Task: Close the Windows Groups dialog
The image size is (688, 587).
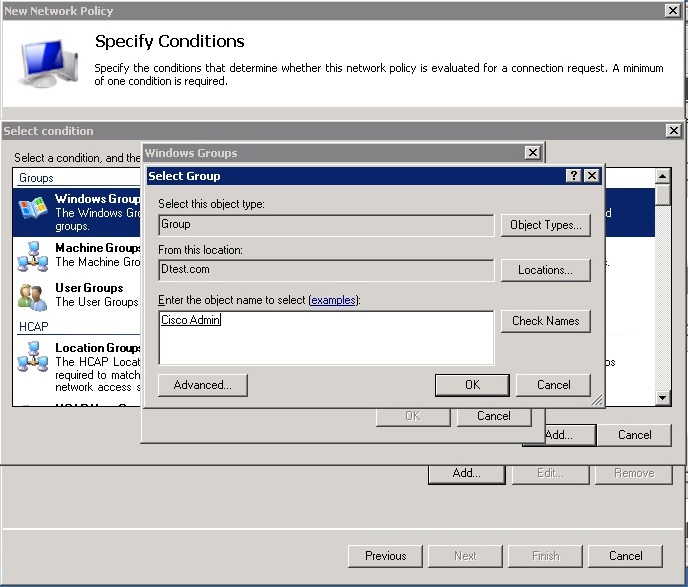Action: [x=533, y=153]
